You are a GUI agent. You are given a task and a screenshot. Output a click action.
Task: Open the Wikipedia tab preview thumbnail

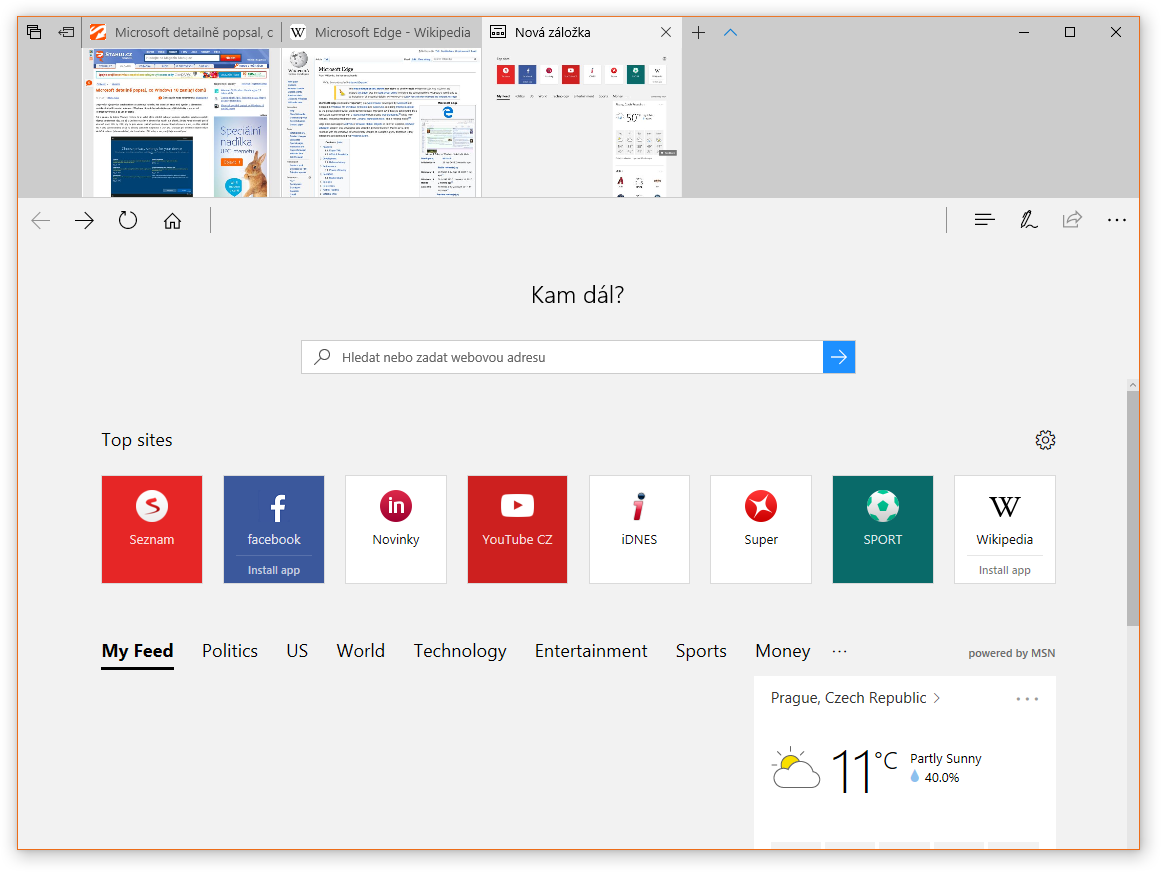(x=383, y=123)
